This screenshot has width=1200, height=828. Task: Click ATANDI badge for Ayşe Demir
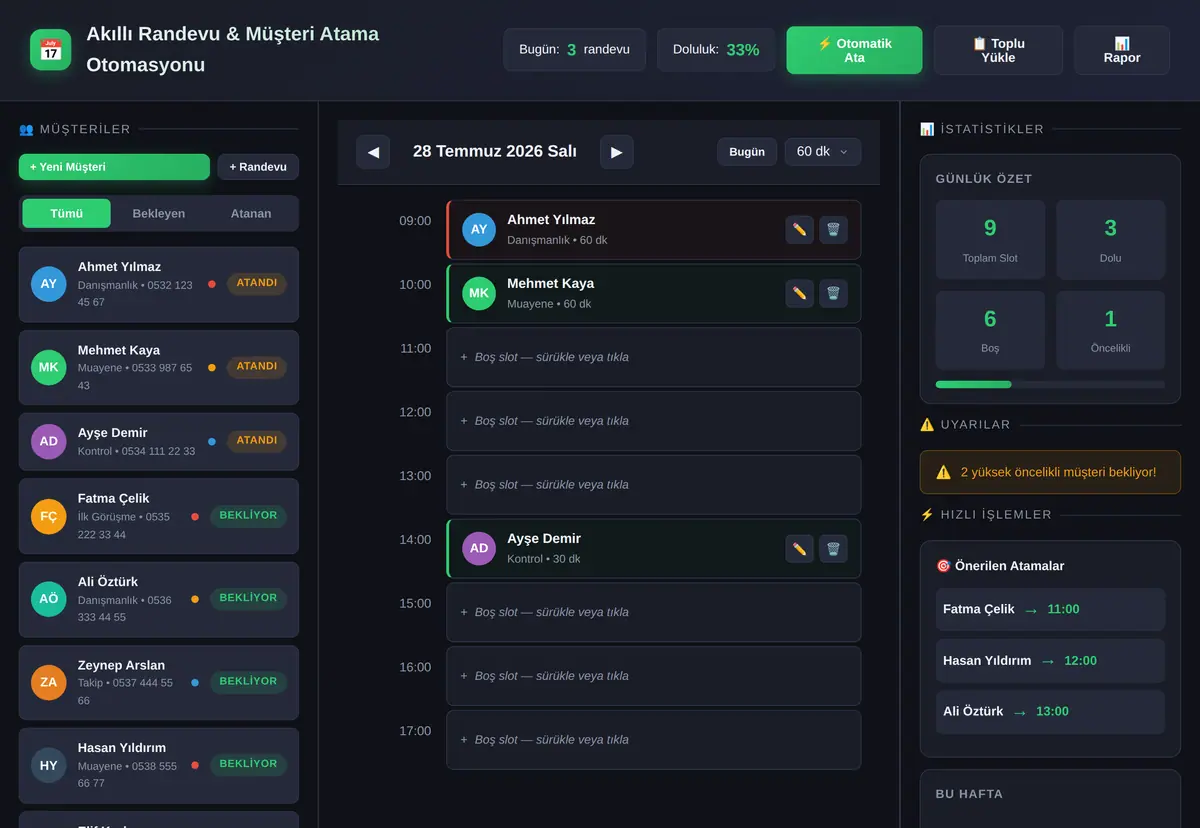[257, 441]
